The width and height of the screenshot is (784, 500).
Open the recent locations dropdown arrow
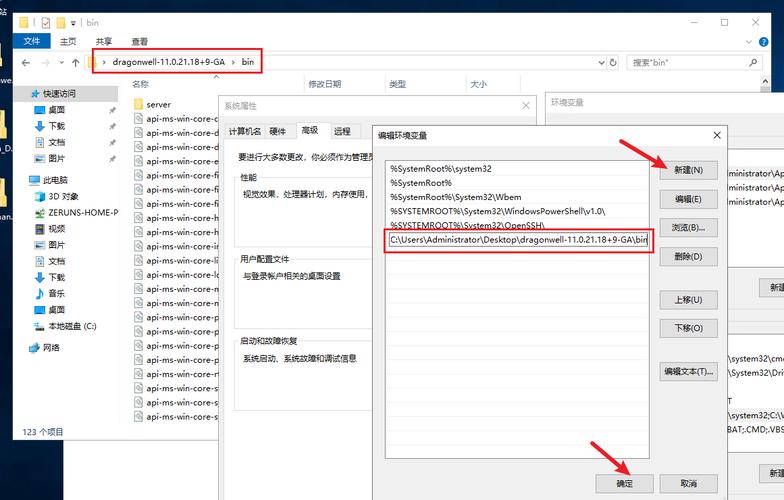(62, 62)
